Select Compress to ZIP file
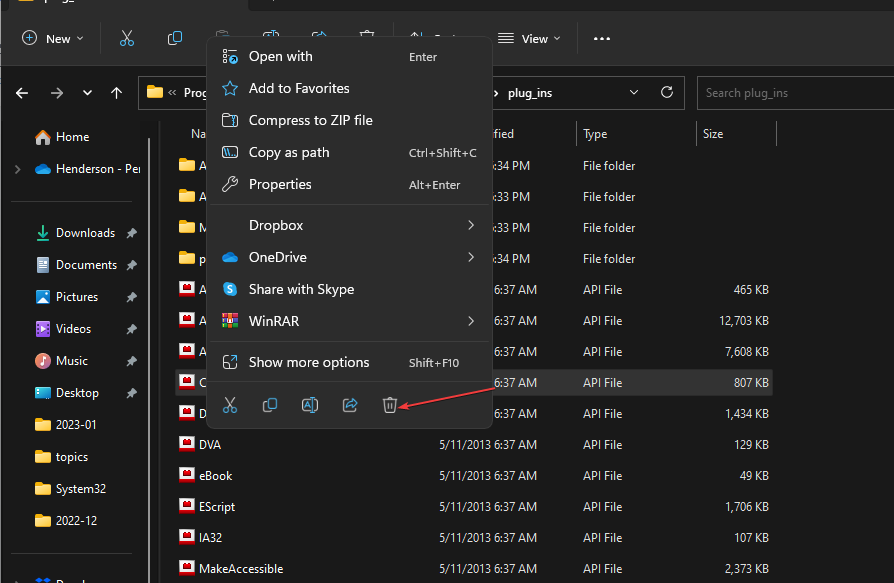894x583 pixels. click(310, 120)
